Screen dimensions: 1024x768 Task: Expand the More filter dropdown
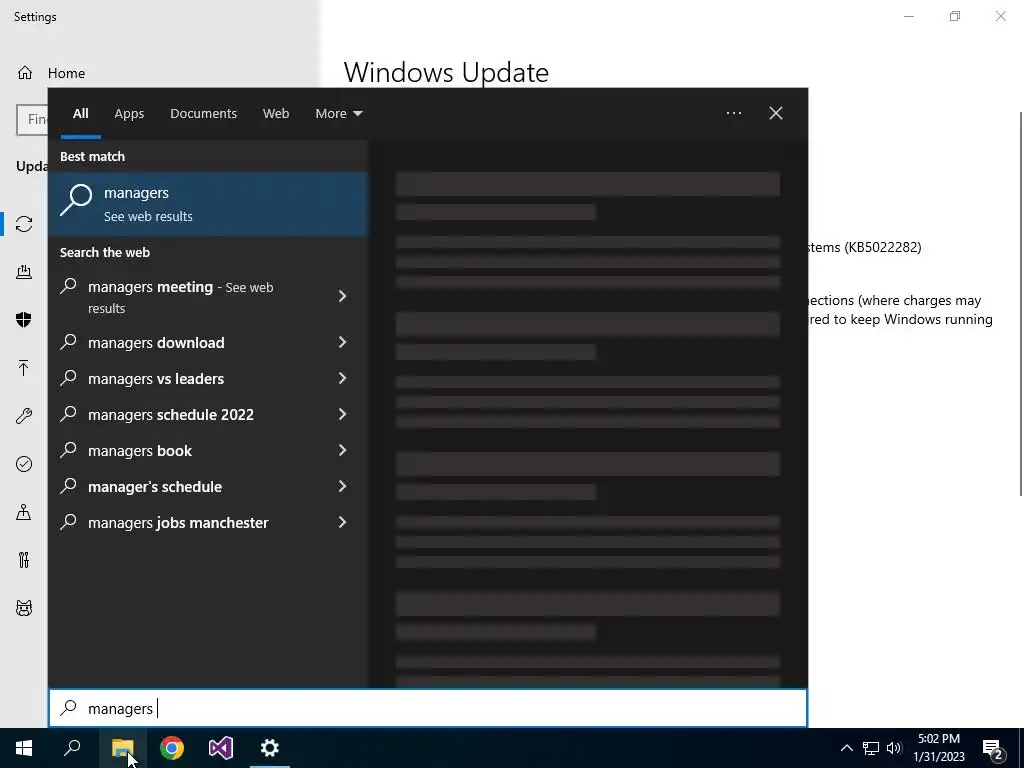point(338,114)
